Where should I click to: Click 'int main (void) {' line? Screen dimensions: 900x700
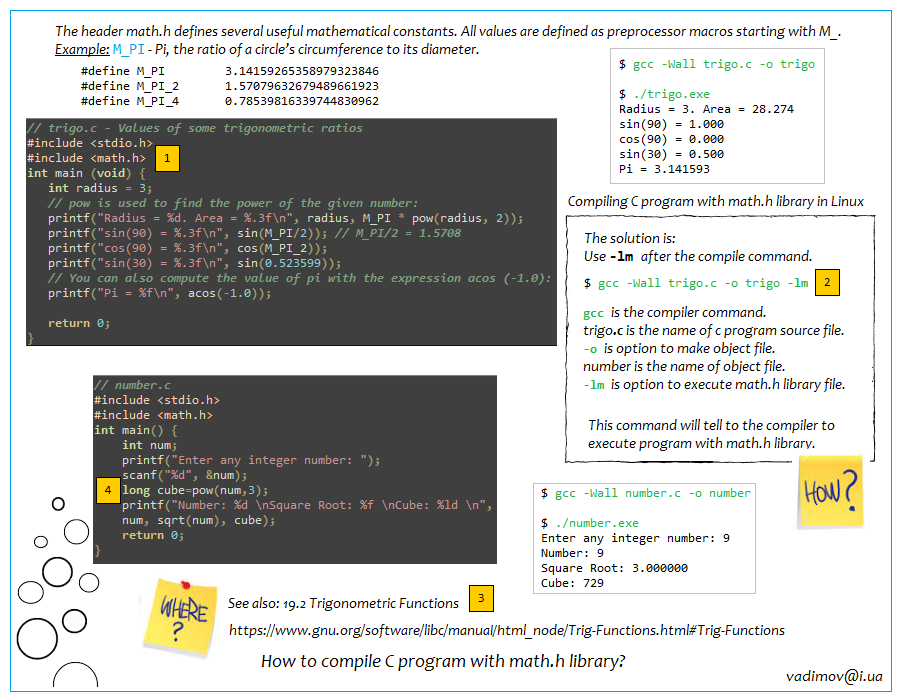86,173
